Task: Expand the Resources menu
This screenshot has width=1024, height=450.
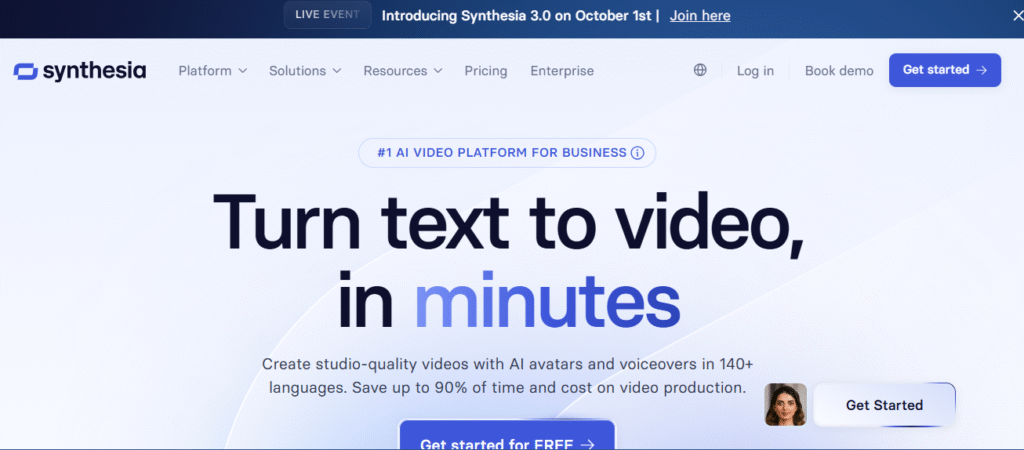Action: pos(403,71)
